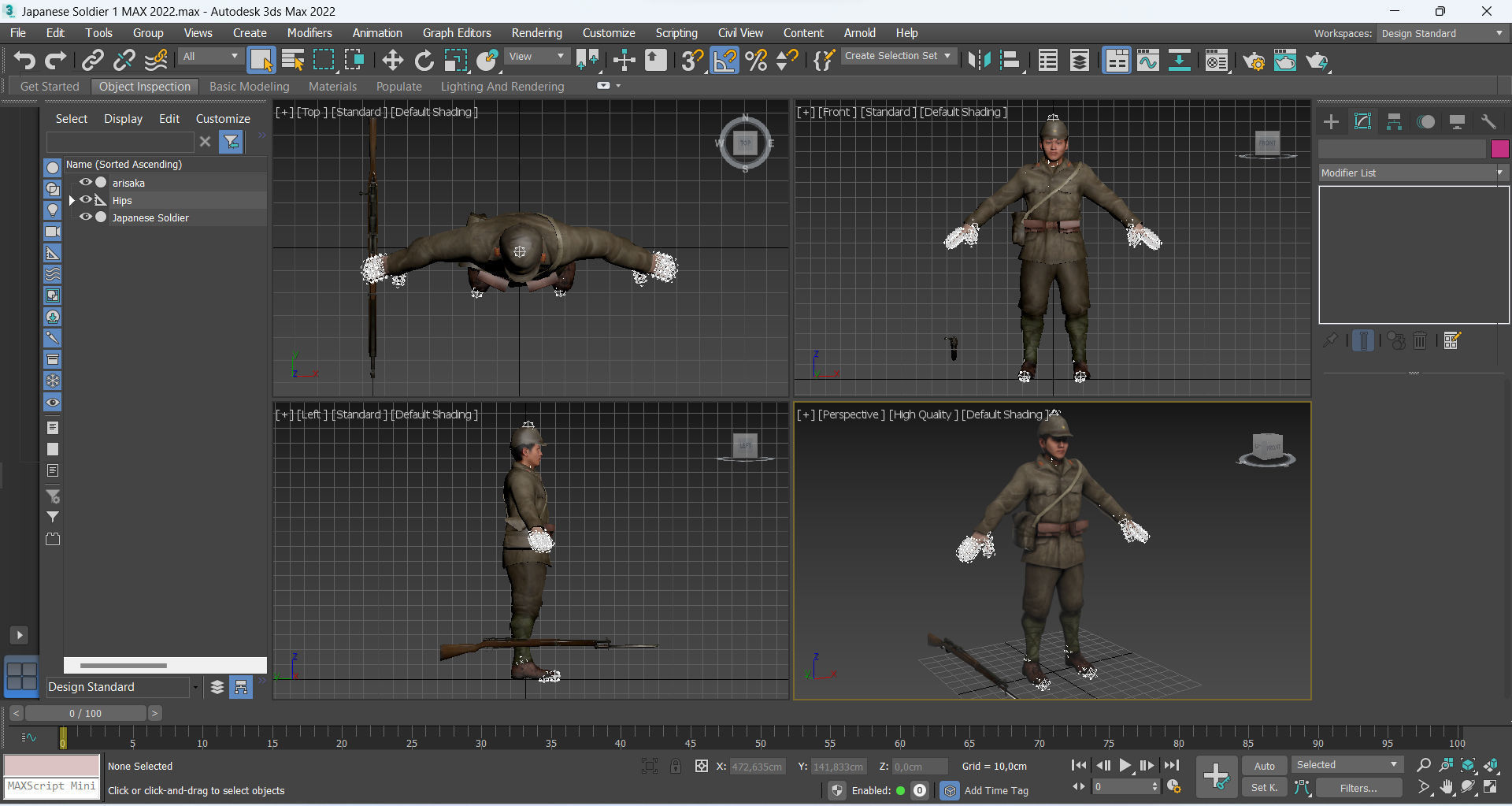Viewport: 1512px width, 806px height.
Task: Choose the Select and Rotate tool
Action: (424, 60)
